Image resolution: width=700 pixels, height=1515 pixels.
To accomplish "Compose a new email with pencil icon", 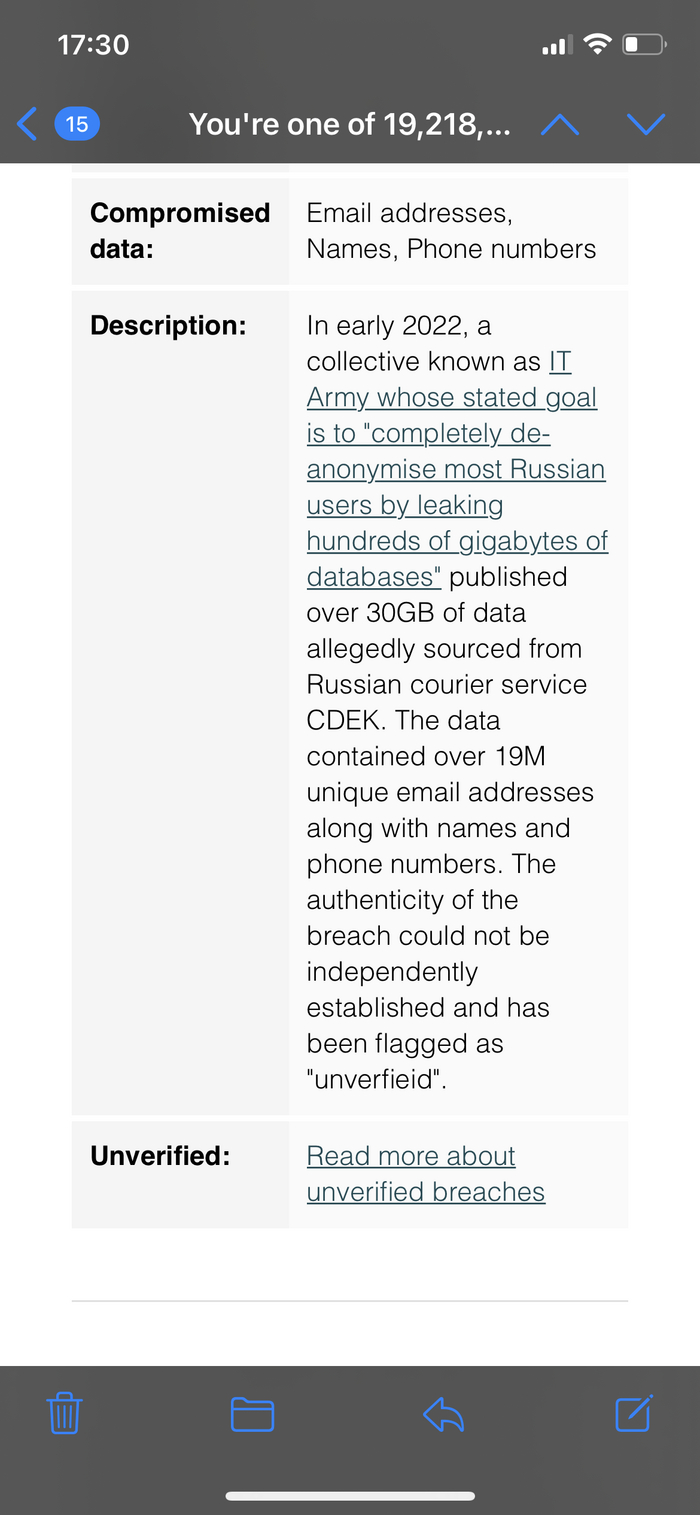I will (633, 1412).
